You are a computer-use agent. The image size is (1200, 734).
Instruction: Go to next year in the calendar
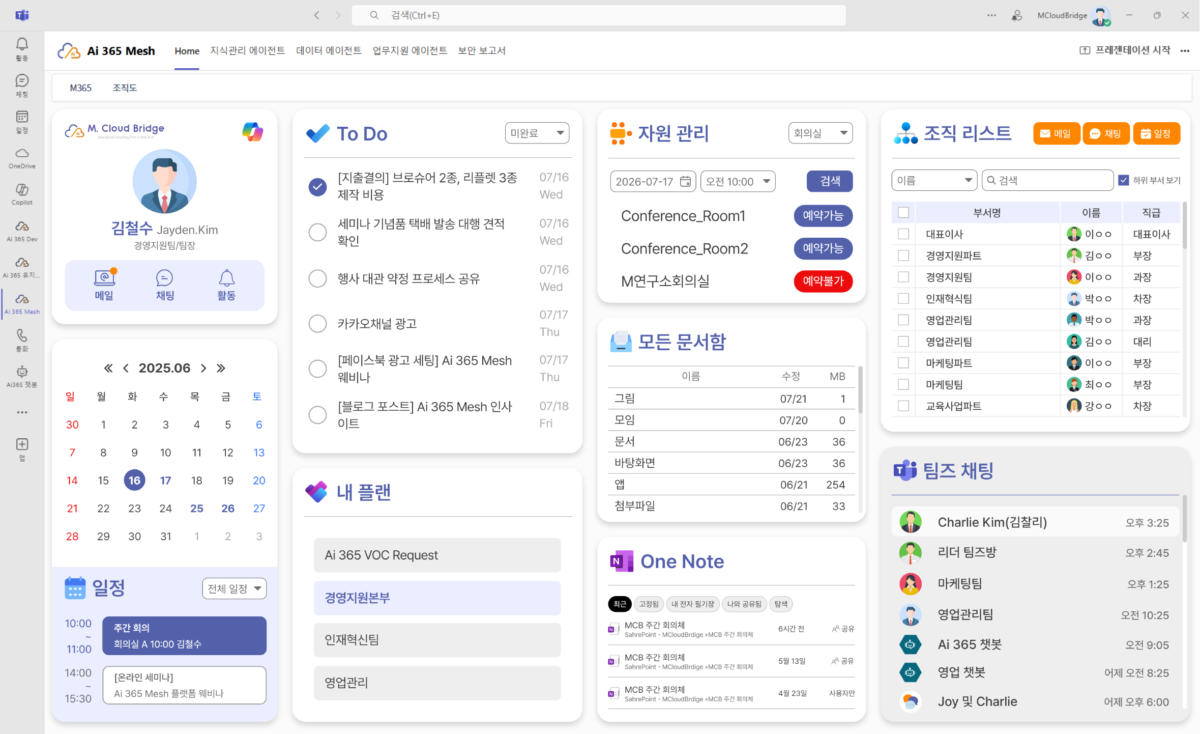pyautogui.click(x=221, y=368)
